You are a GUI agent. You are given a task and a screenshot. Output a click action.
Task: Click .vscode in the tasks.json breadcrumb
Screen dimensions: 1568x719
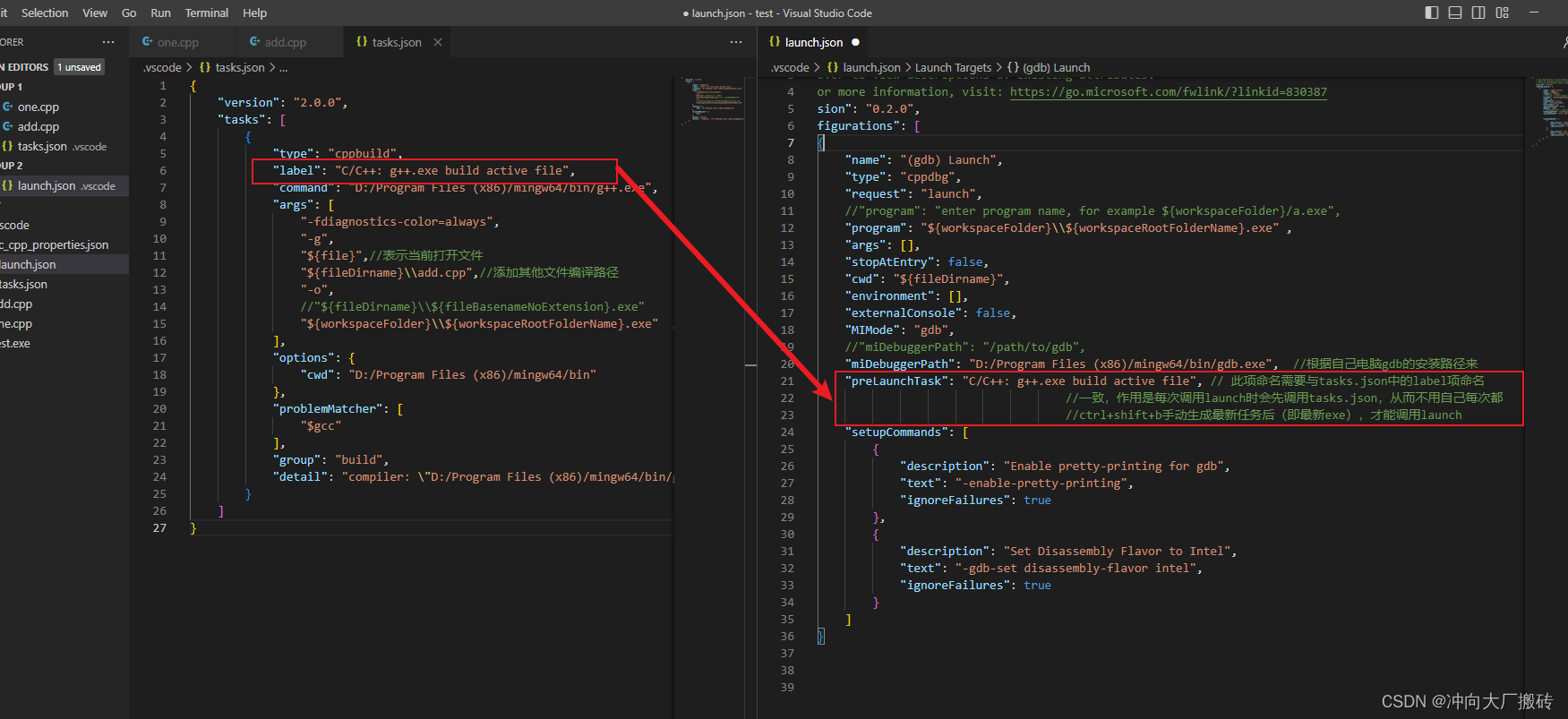162,67
